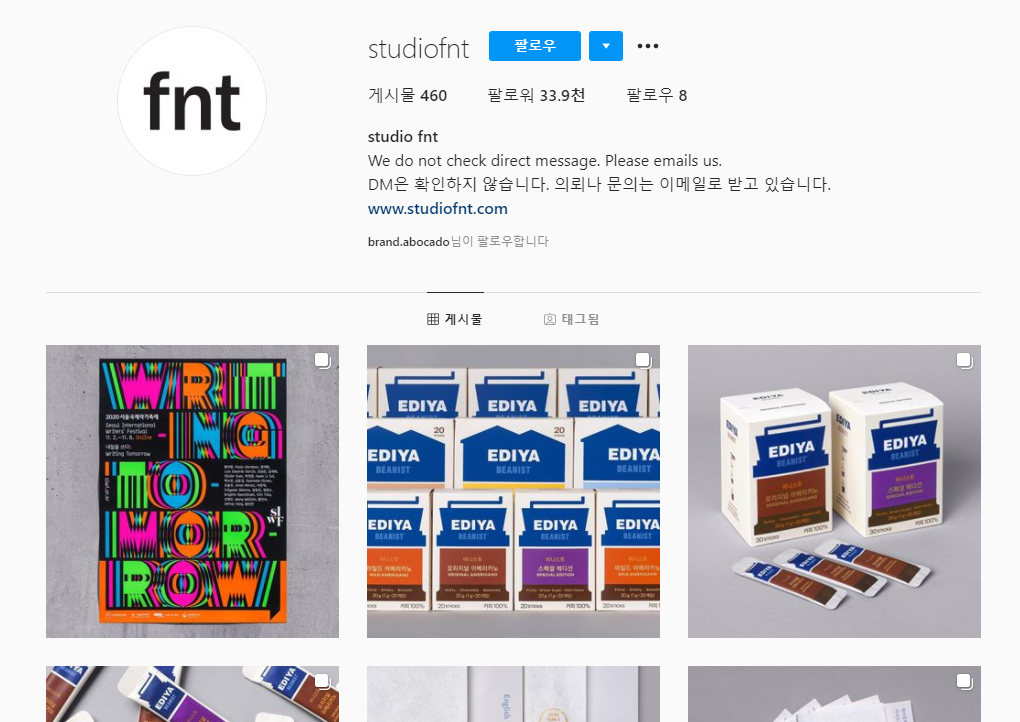Image resolution: width=1020 pixels, height=722 pixels.
Task: Open the three-dot options menu
Action: pos(647,46)
